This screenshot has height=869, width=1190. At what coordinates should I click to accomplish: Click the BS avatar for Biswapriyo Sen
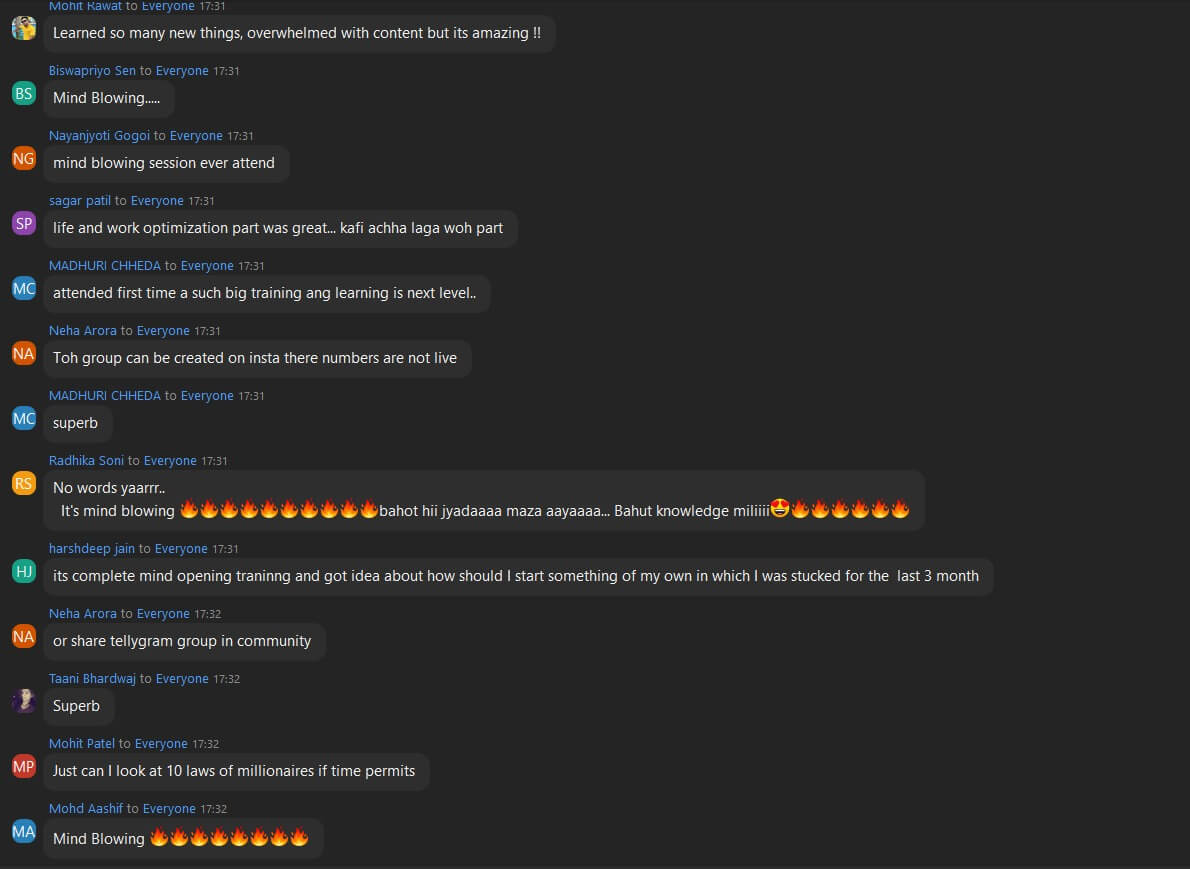[24, 93]
